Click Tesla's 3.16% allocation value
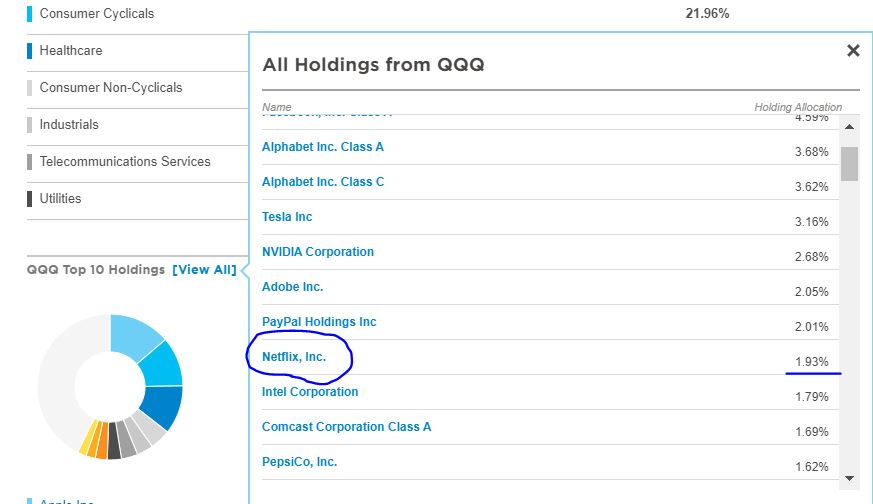873x504 pixels. click(x=811, y=222)
